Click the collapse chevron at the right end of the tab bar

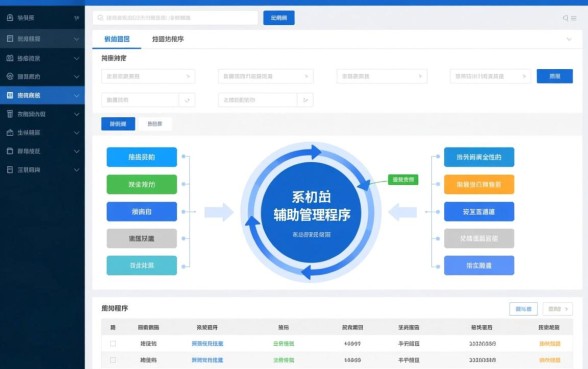point(569,39)
